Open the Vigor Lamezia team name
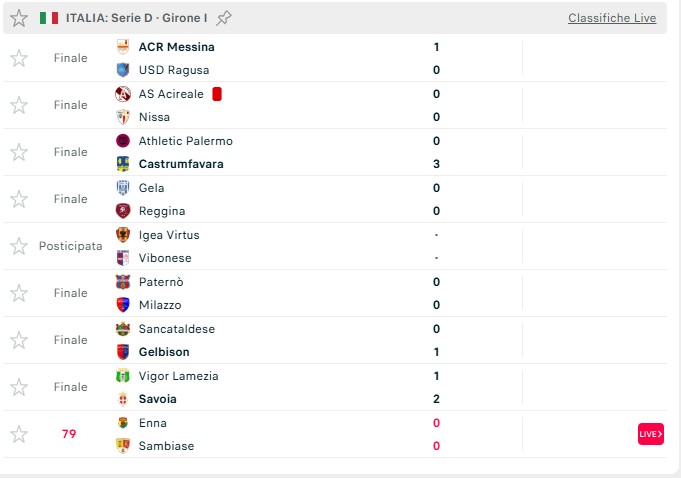Viewport: 681px width, 478px height. tap(178, 376)
